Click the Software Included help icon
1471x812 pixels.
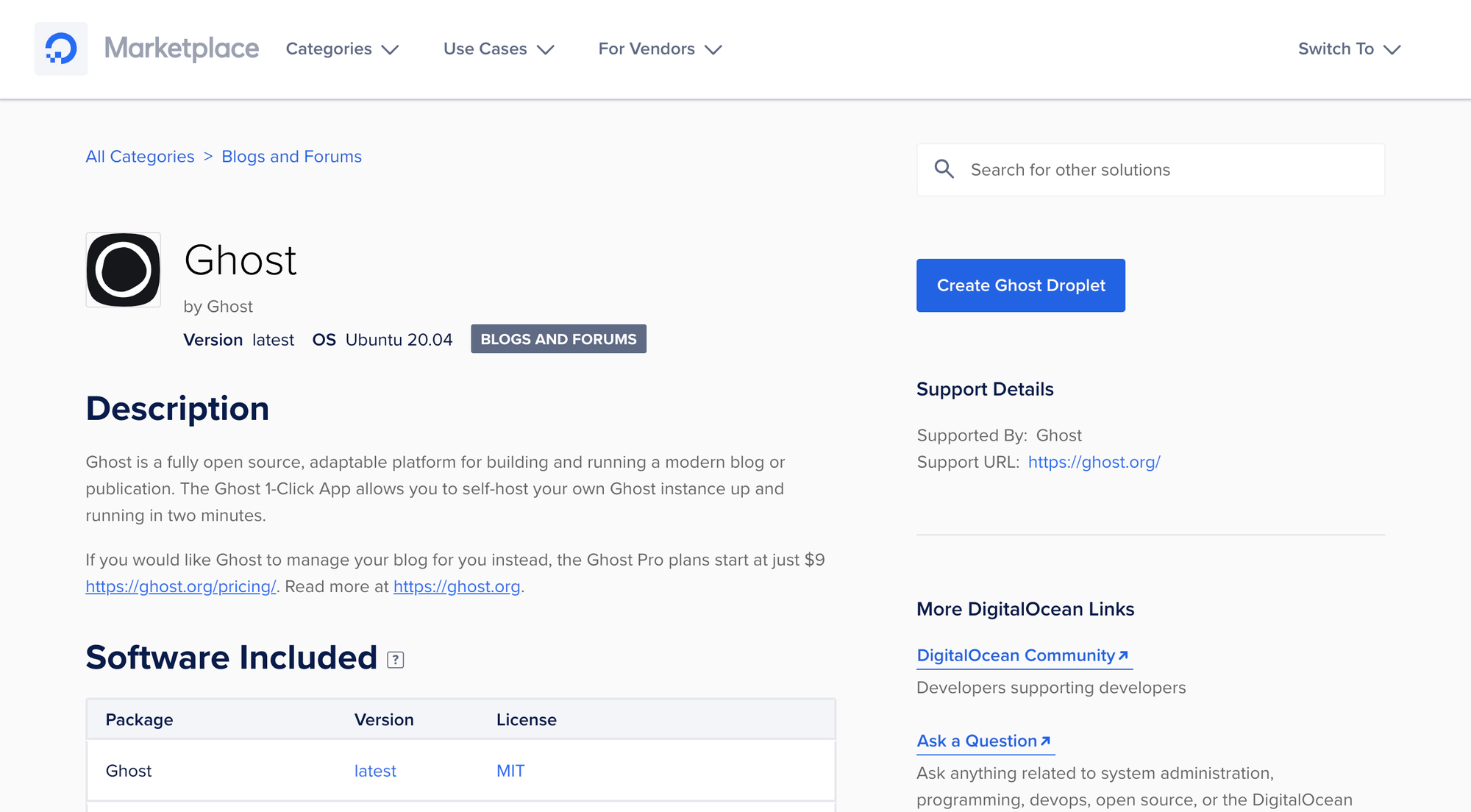pos(396,659)
